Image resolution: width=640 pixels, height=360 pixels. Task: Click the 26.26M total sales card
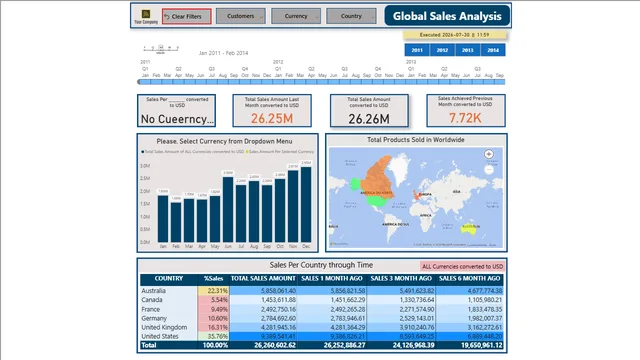369,111
